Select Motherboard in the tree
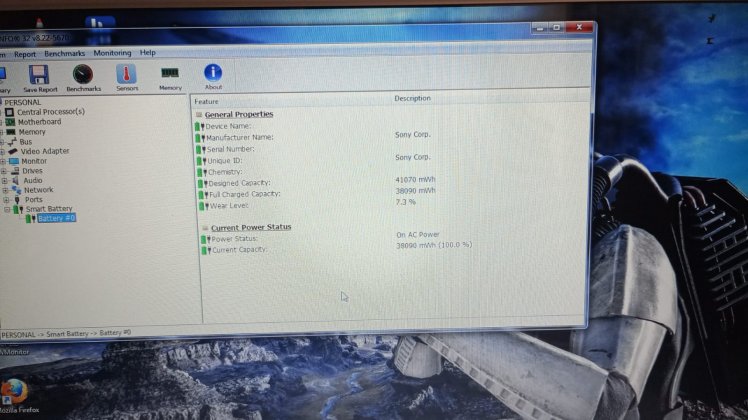 click(39, 122)
